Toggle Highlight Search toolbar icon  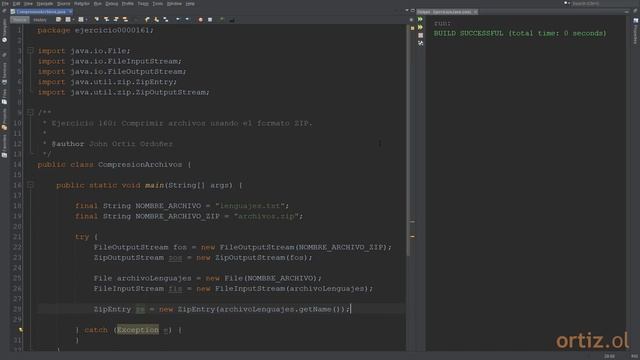[125, 19]
